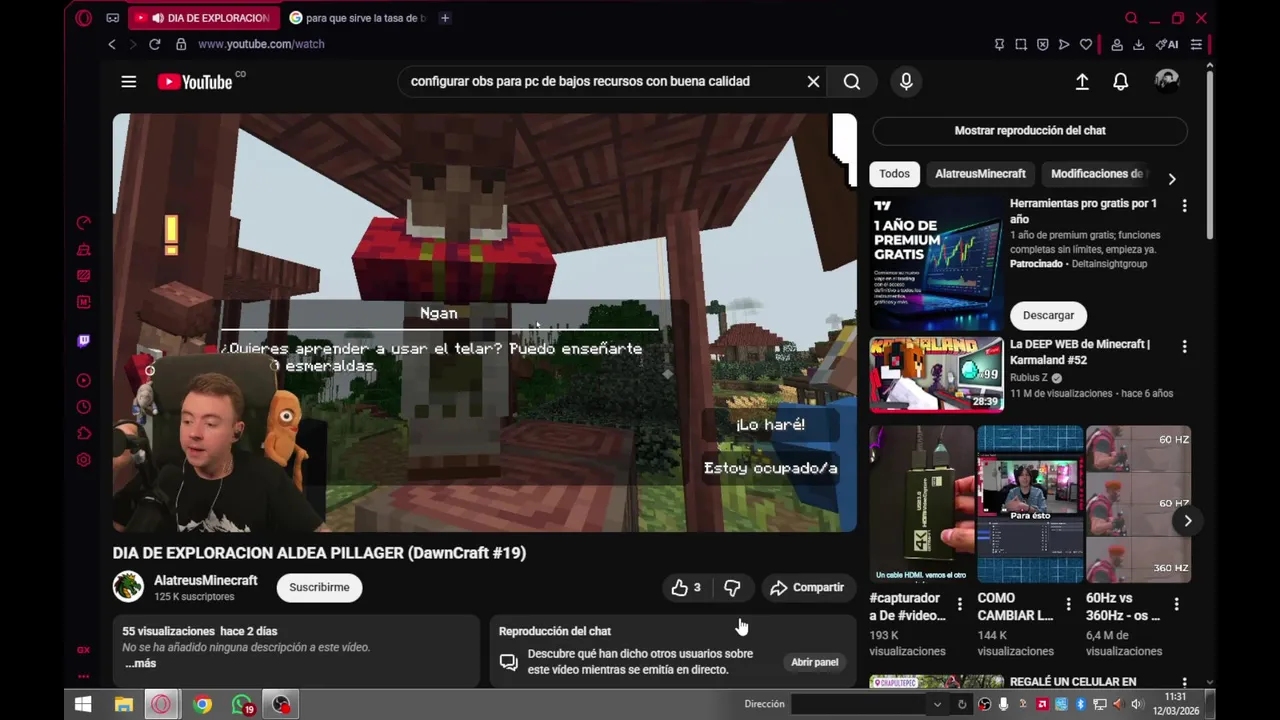
Task: Select the AlatreusMinecraft filter chip
Action: pos(980,174)
